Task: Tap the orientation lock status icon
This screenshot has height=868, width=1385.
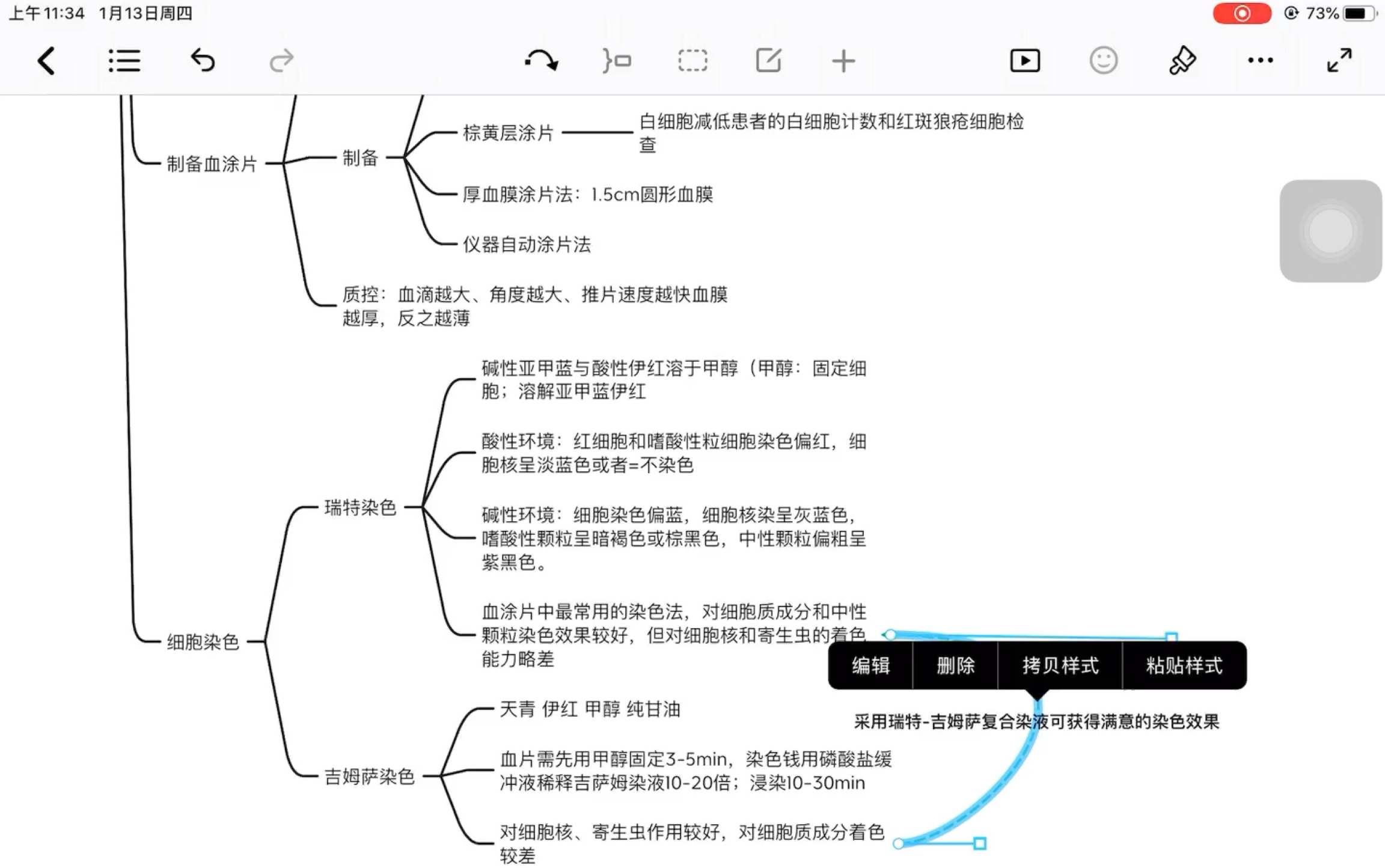Action: (1291, 13)
